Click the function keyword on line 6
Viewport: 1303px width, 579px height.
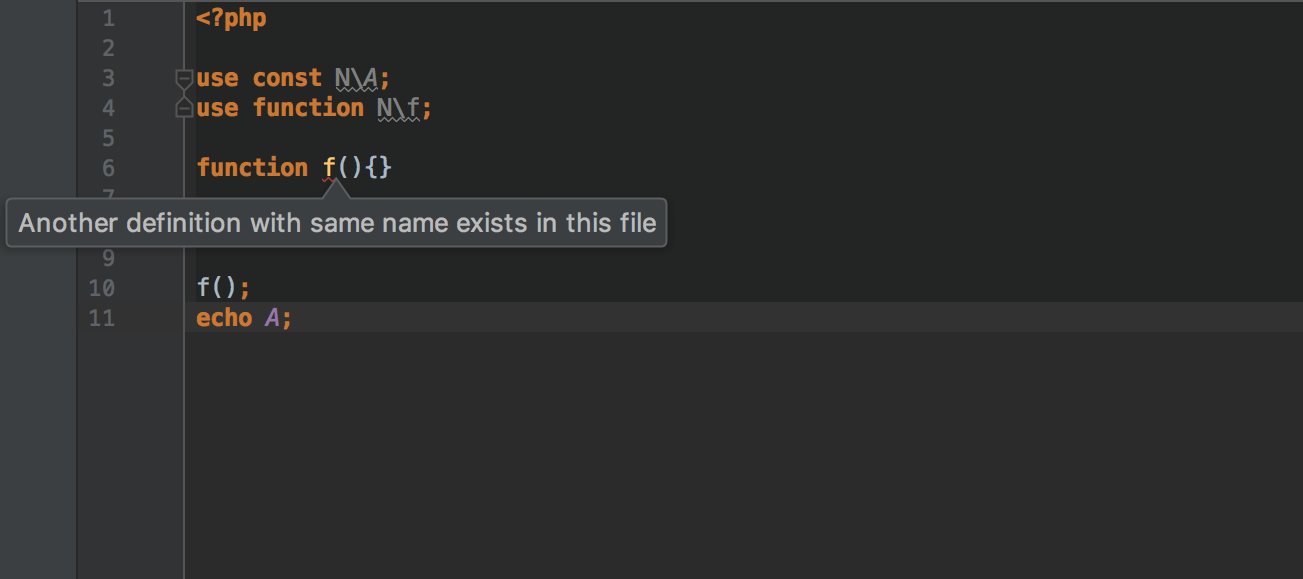[252, 168]
